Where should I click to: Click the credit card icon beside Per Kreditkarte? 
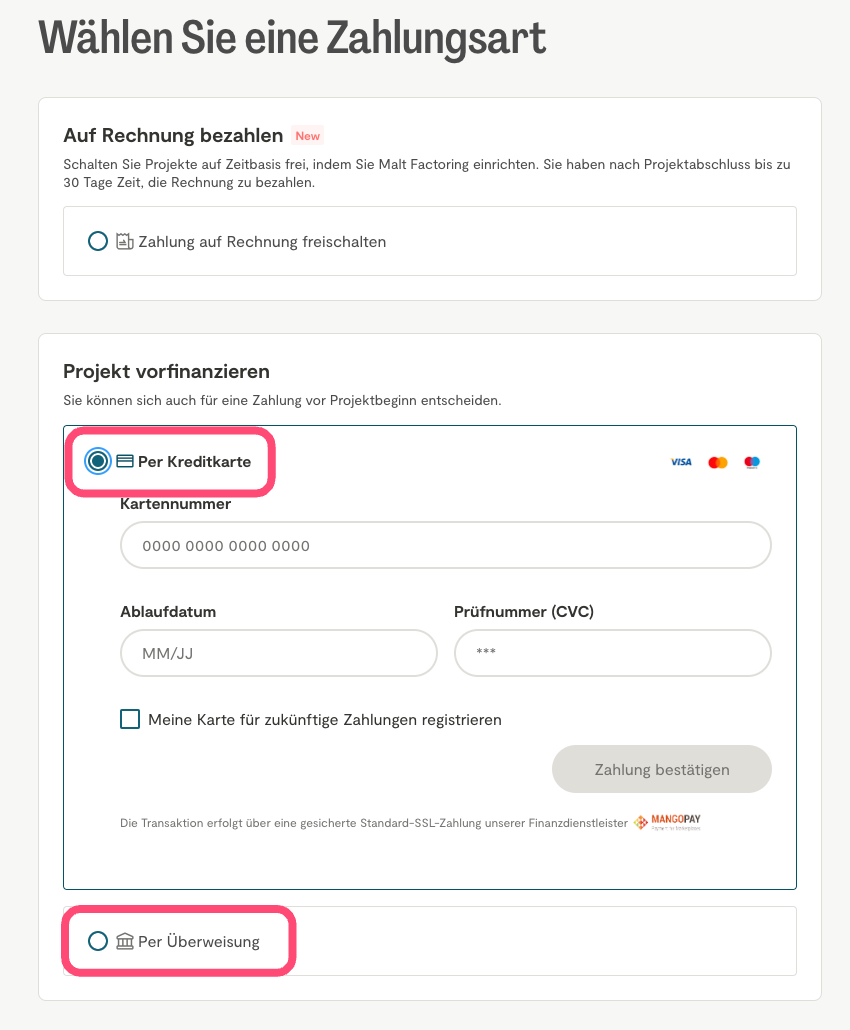[125, 461]
